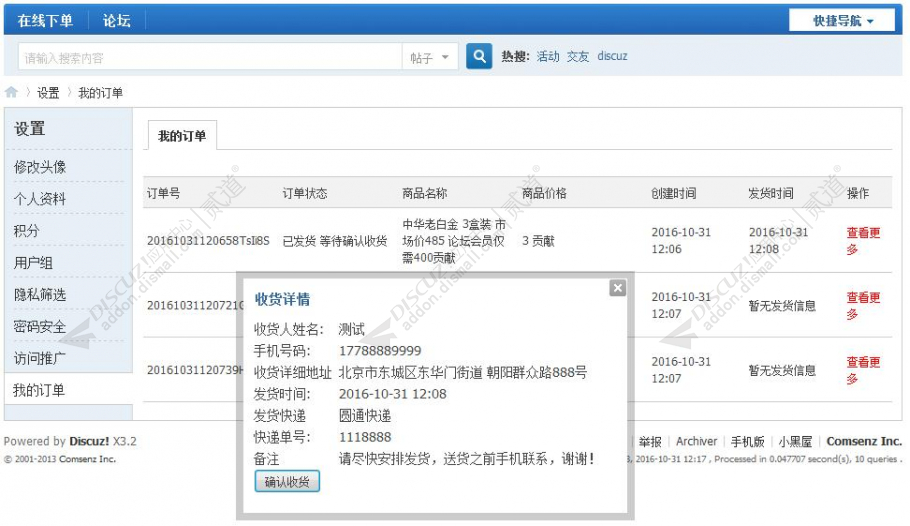Click hot search link 交友

pyautogui.click(x=577, y=56)
